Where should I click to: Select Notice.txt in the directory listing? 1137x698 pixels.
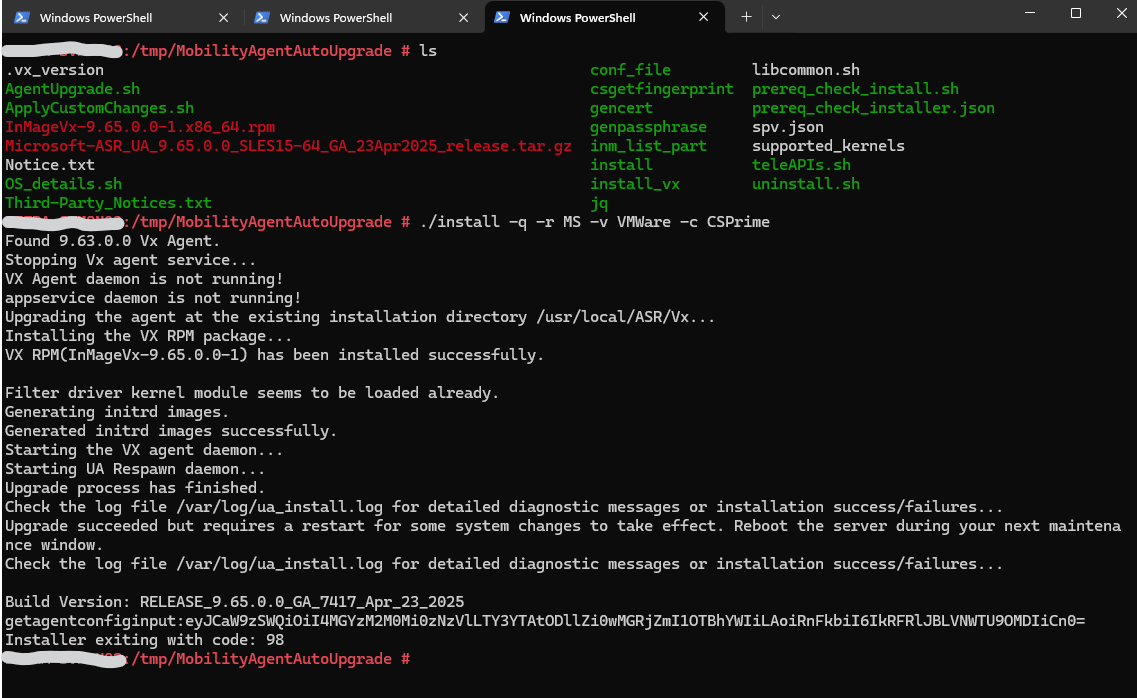coord(50,165)
